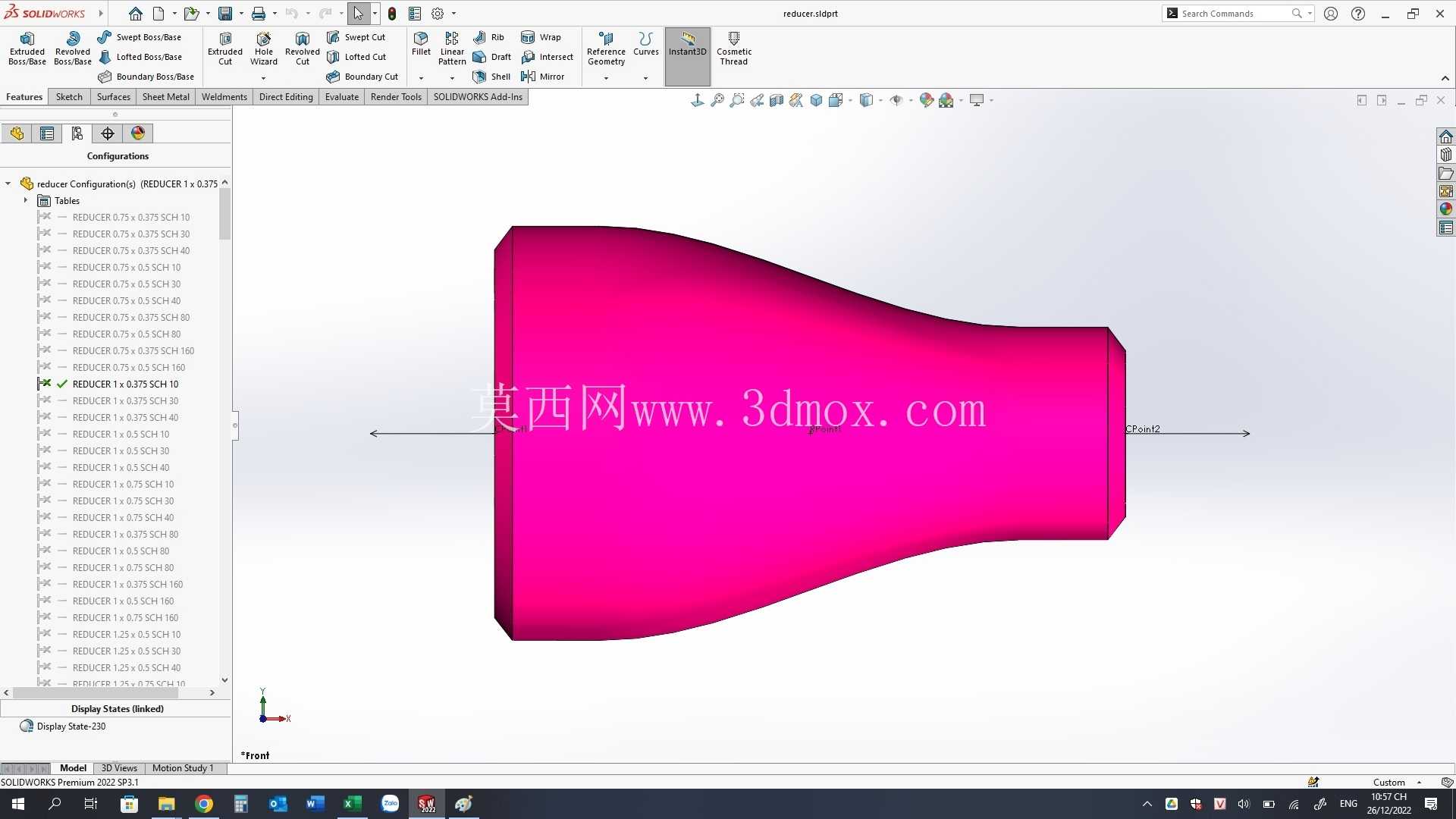The height and width of the screenshot is (819, 1456).
Task: Click the configurations list vertical scrollbar
Action: point(224,215)
